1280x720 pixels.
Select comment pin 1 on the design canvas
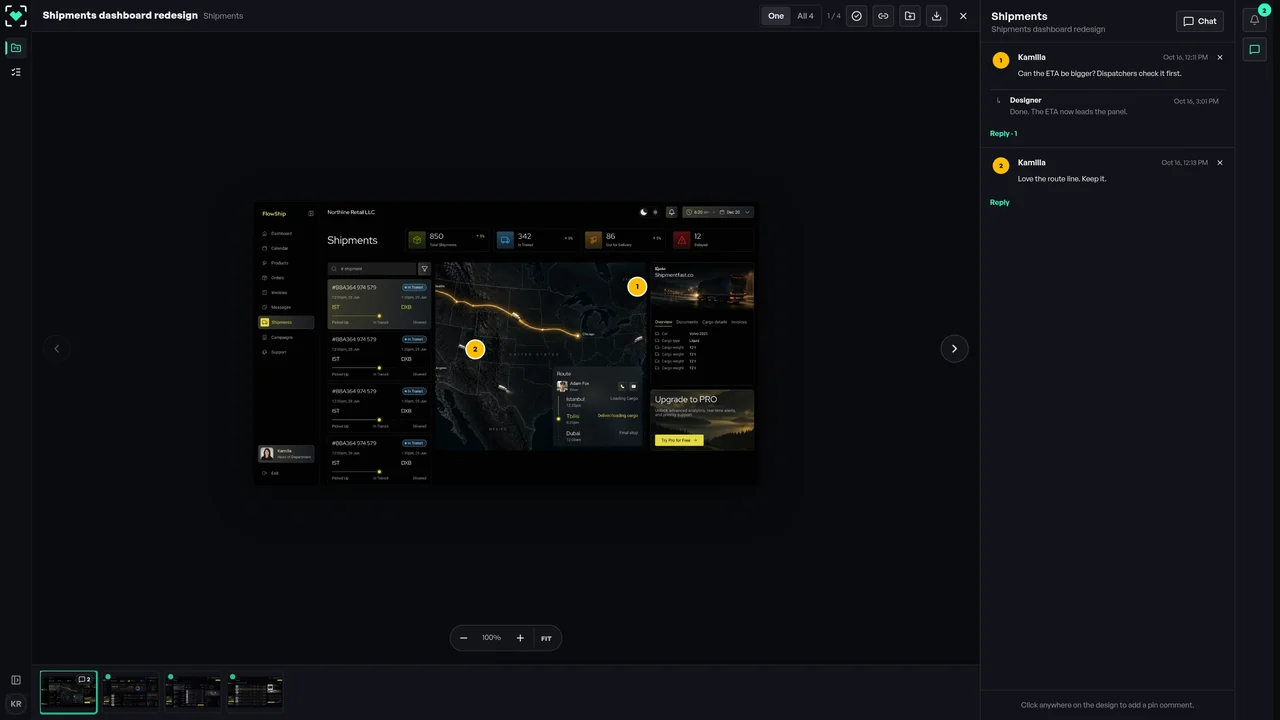[x=637, y=286]
